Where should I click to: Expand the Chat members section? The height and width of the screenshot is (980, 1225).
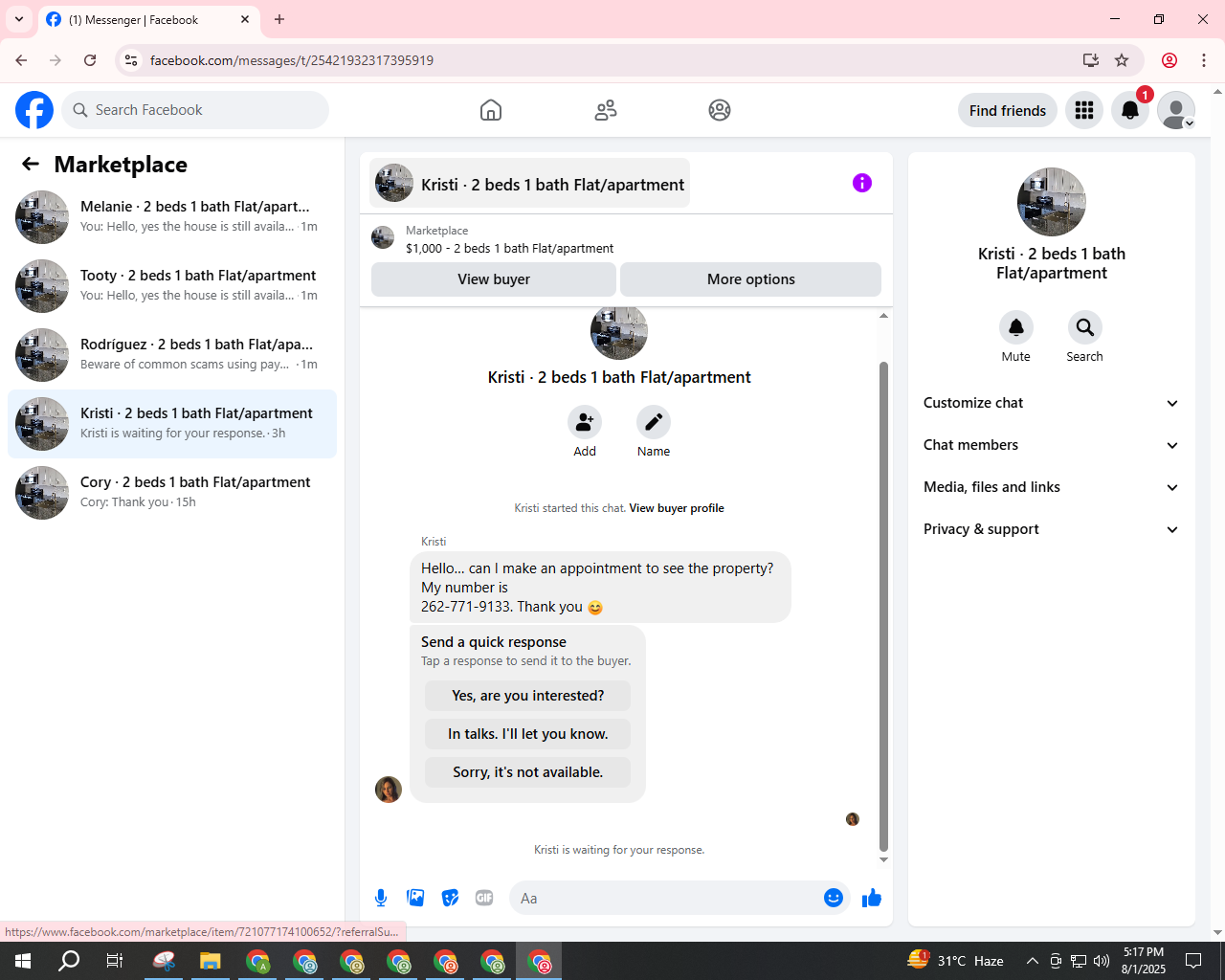[x=1052, y=445]
